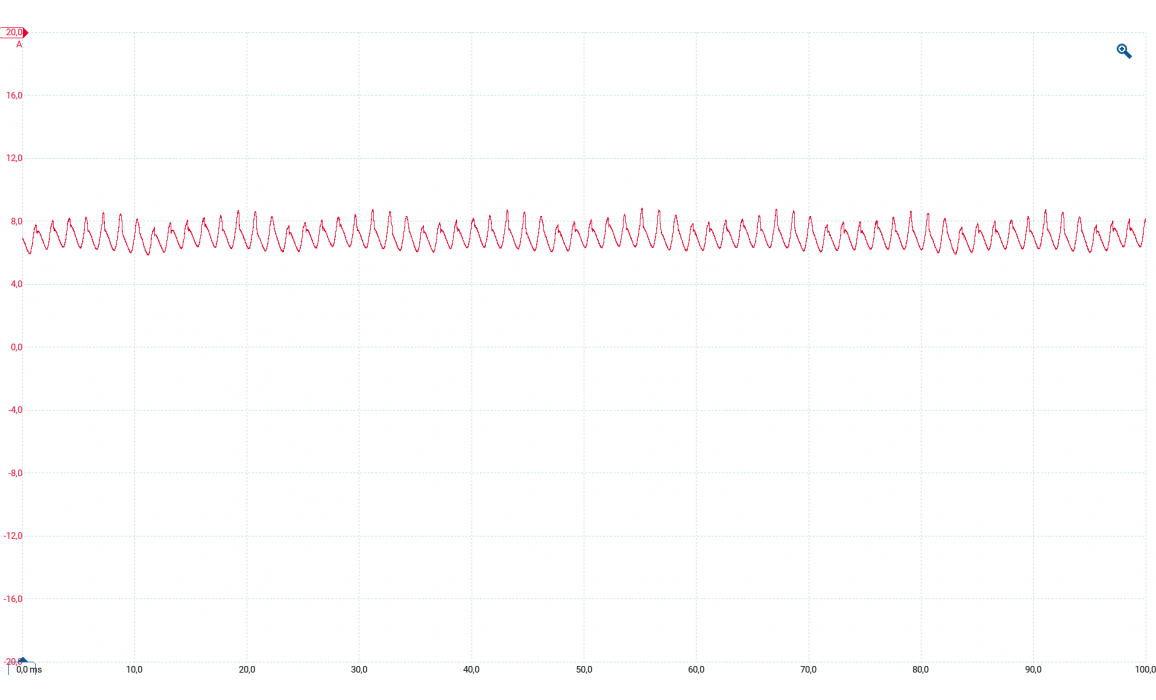Click the 4,0 vertical axis label
This screenshot has width=1156, height=700.
(x=14, y=285)
